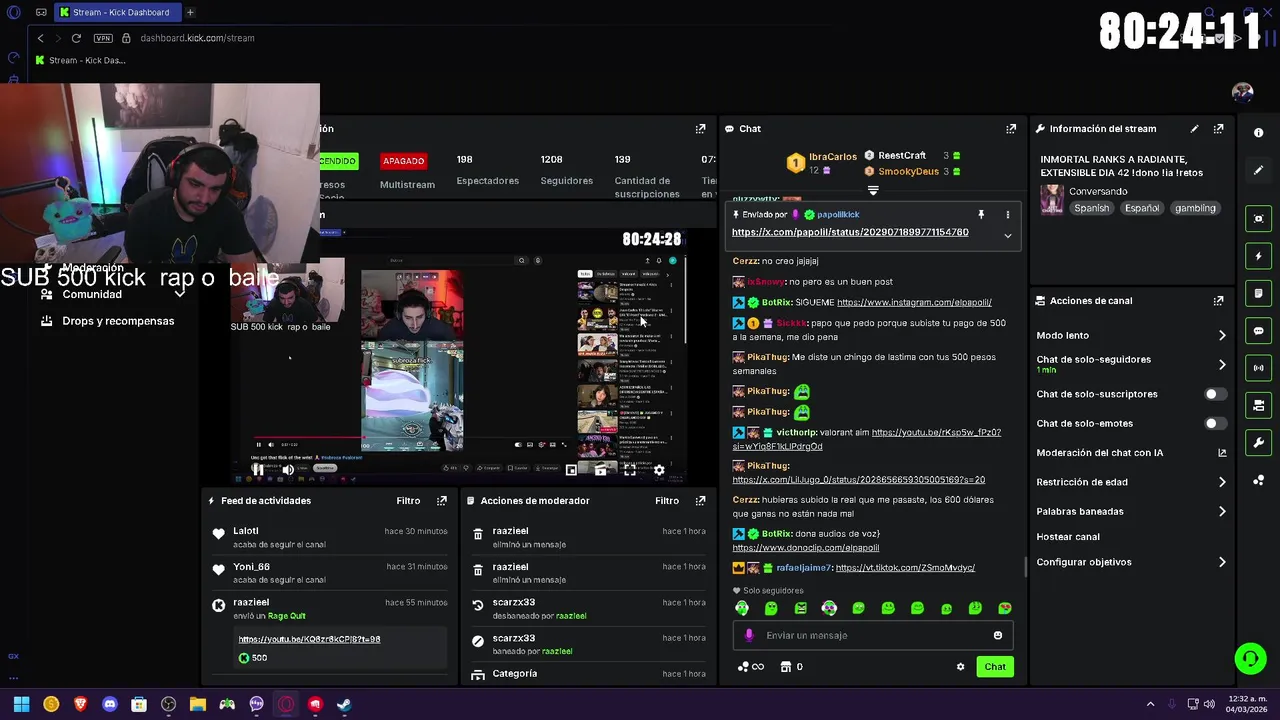Click Hostear canal
The width and height of the screenshot is (1280, 720).
[1068, 537]
